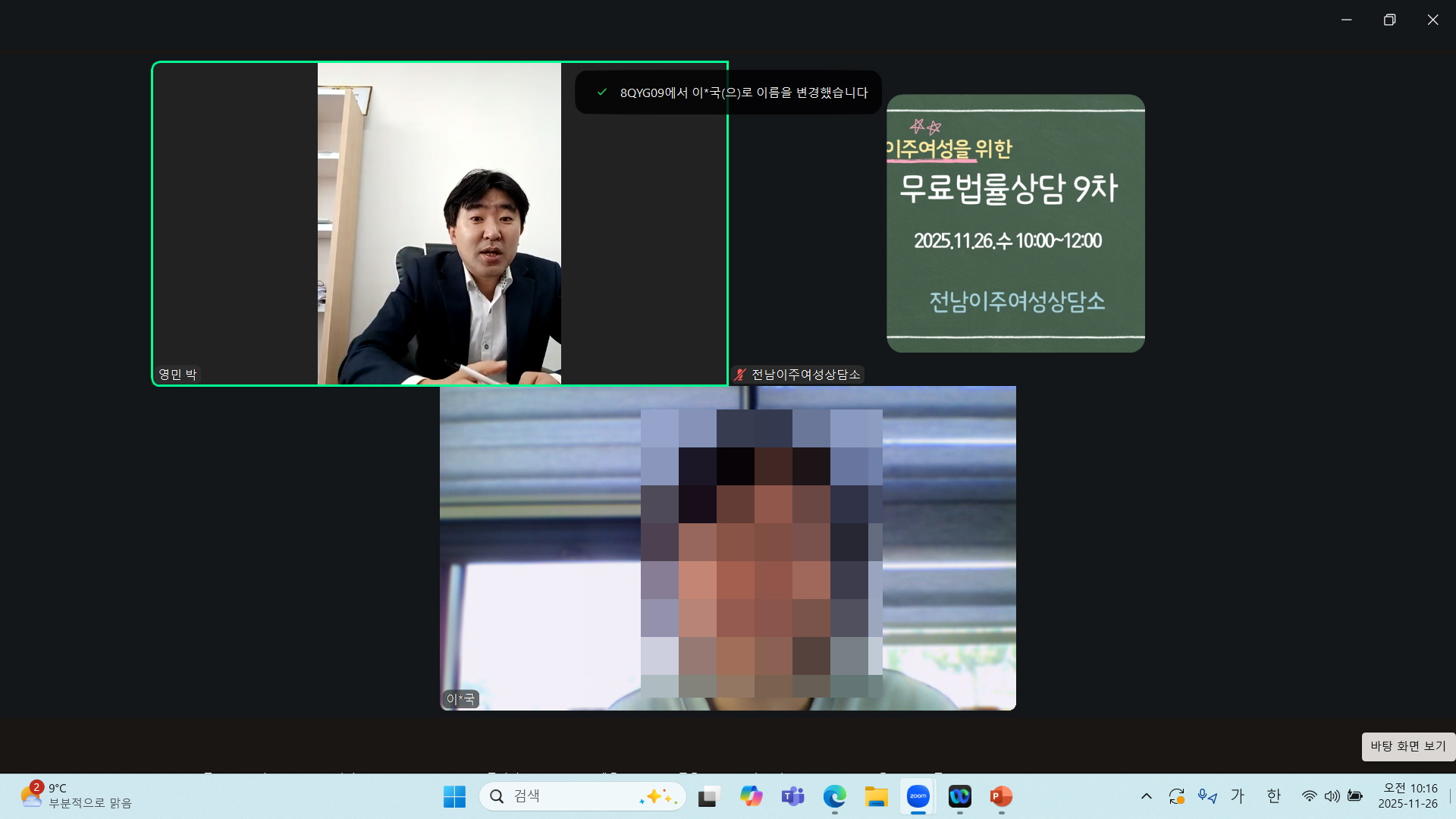Open the Zoom app in the taskbar
The image size is (1456, 819).
point(918,796)
